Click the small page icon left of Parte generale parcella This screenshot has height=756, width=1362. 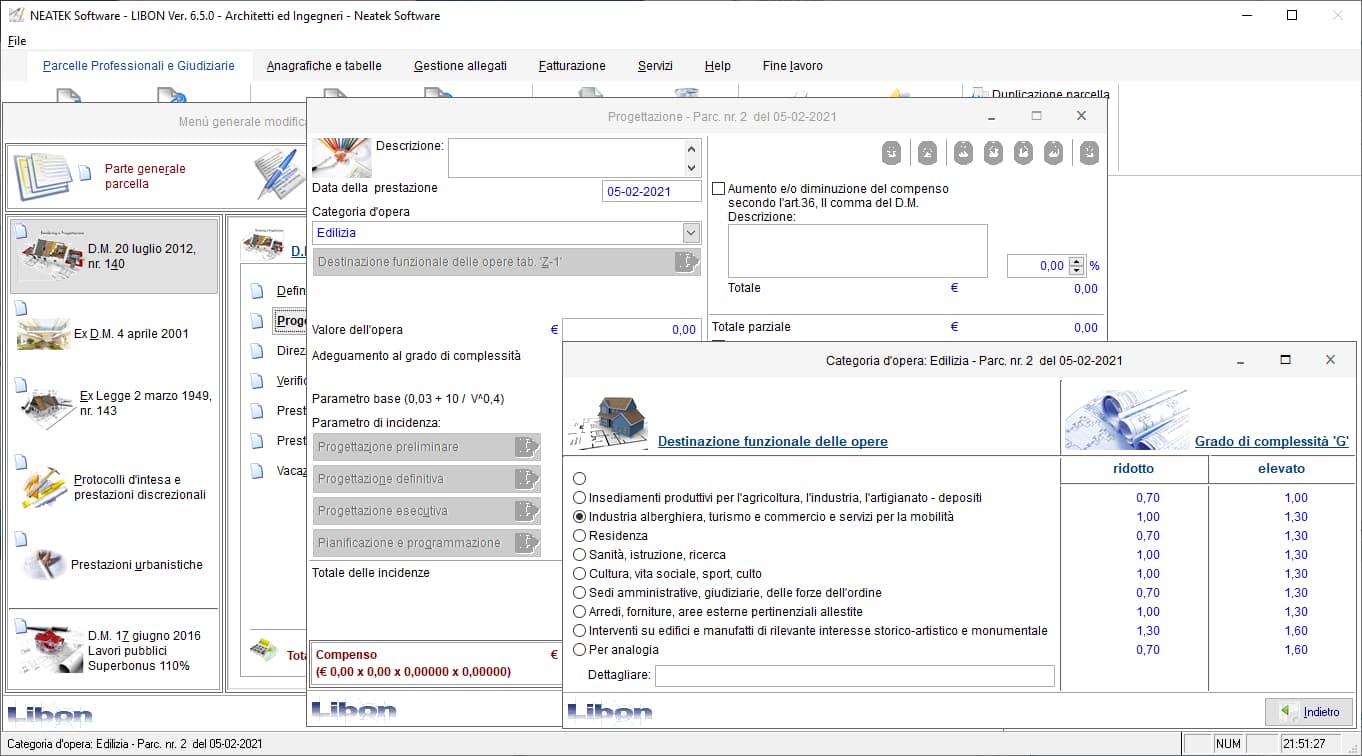pyautogui.click(x=85, y=172)
